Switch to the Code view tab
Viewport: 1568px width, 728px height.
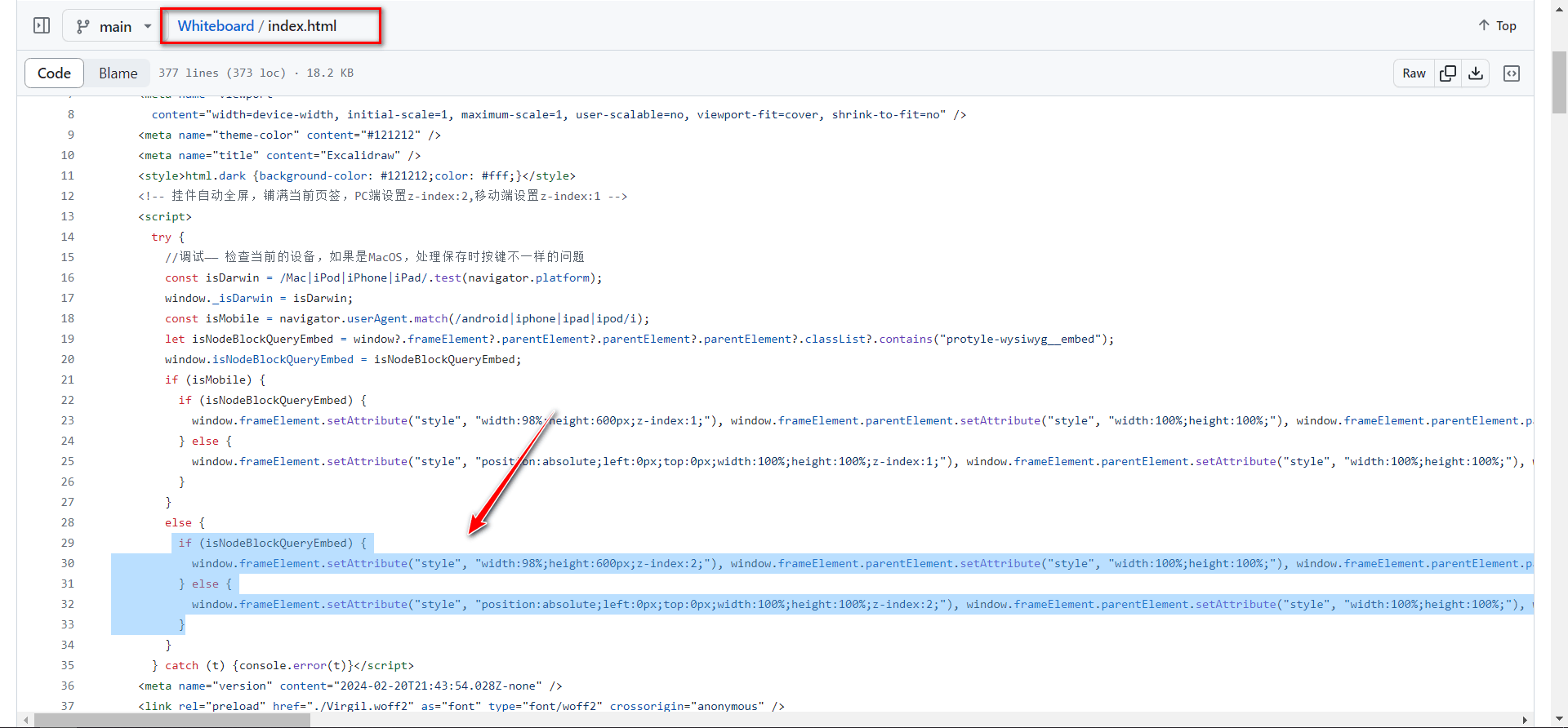coord(54,73)
